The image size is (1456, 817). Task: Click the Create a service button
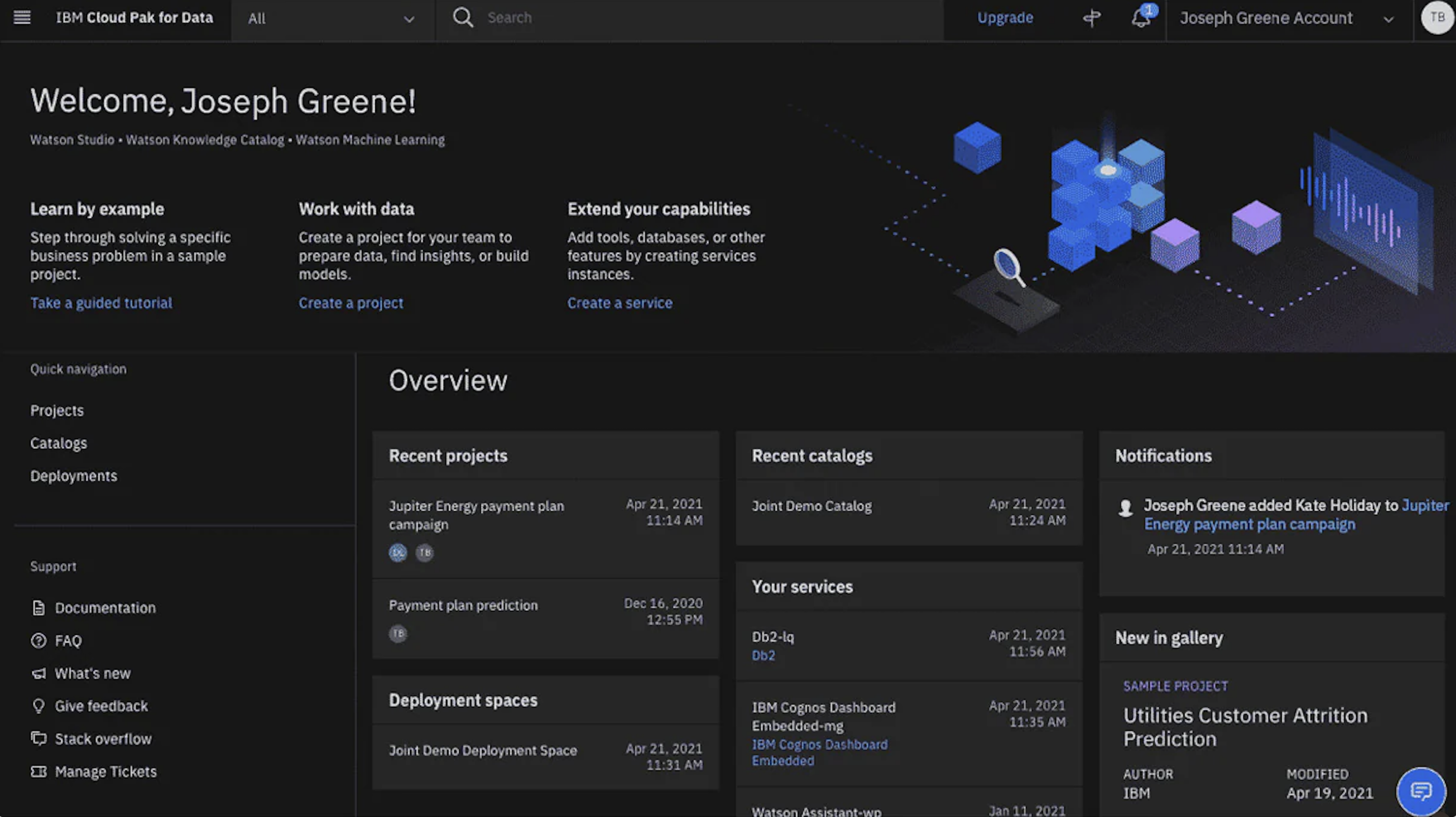point(619,302)
